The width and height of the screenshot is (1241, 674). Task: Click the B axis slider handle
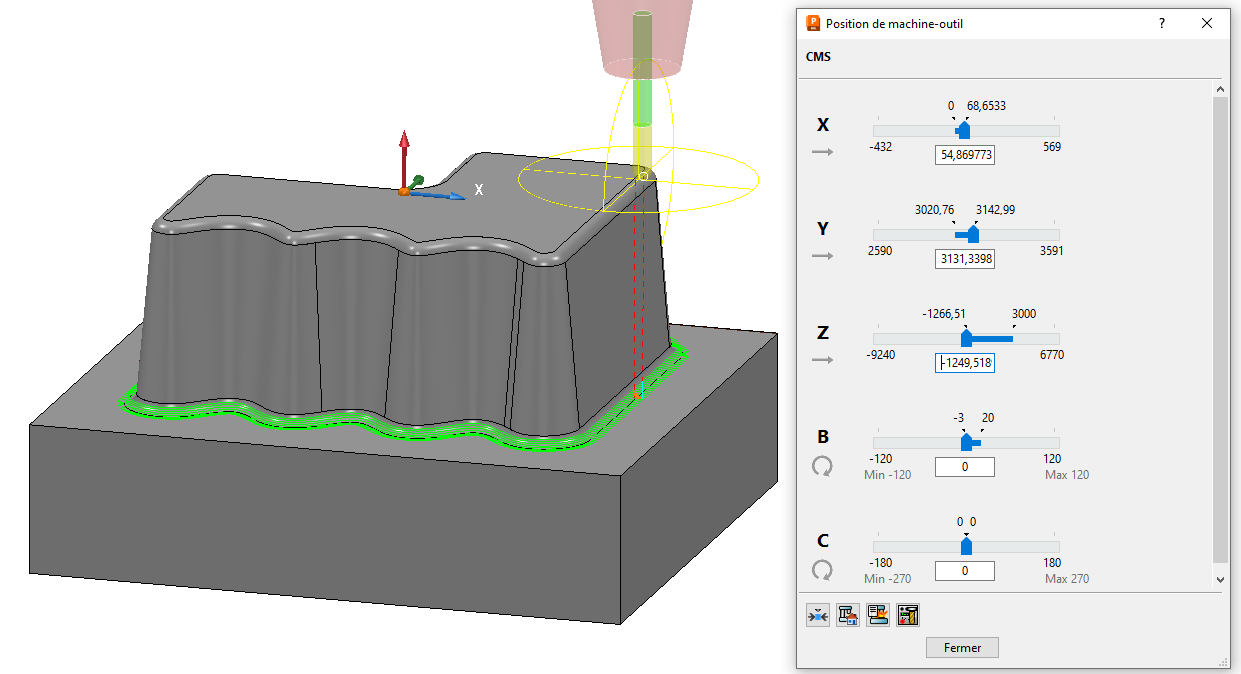click(966, 442)
